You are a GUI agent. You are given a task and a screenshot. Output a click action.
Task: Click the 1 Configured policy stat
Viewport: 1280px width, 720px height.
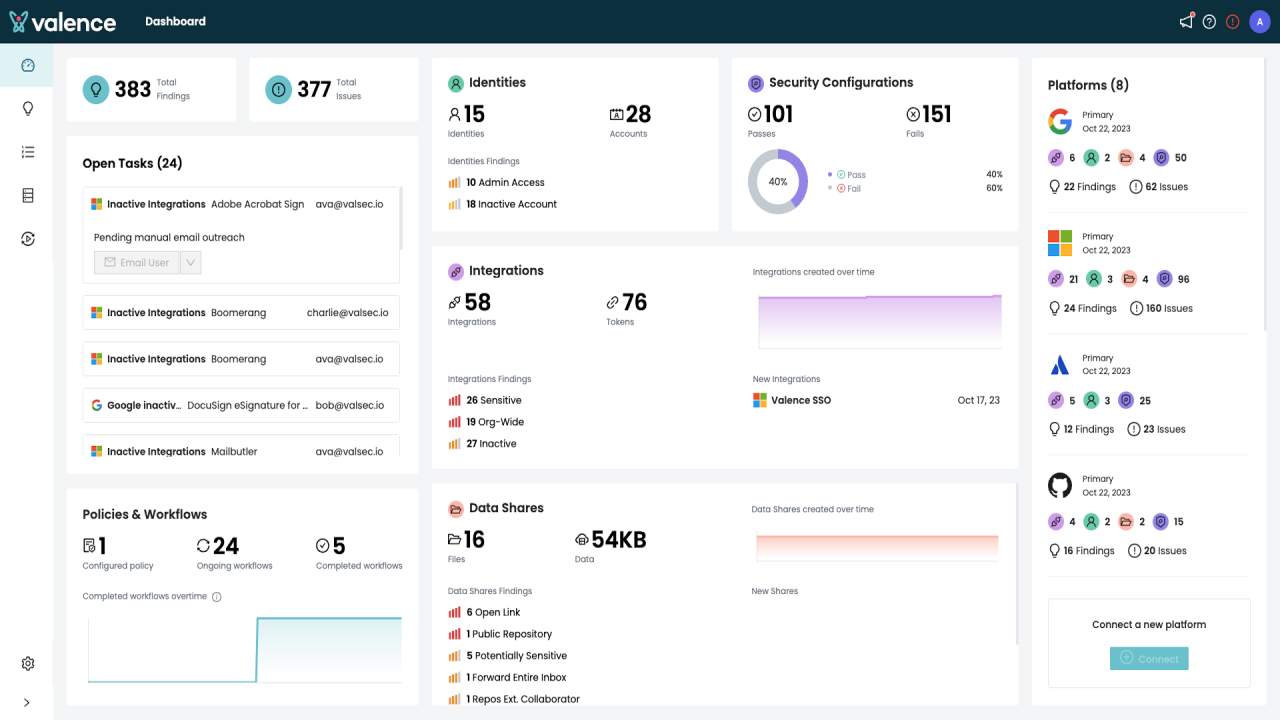[x=118, y=553]
